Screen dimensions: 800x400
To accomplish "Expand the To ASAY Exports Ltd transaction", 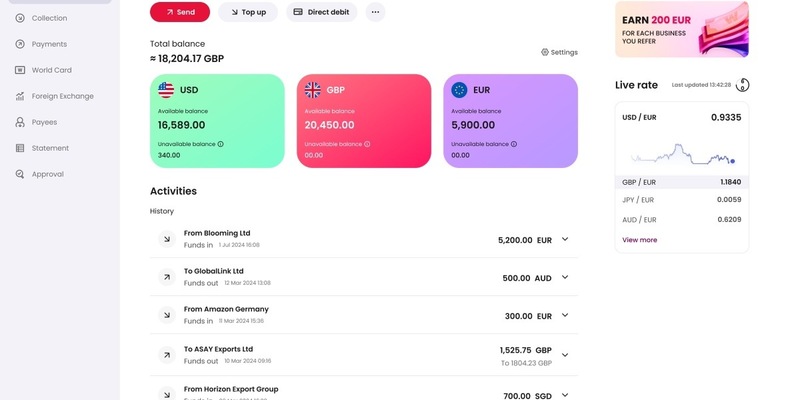I will pos(565,354).
